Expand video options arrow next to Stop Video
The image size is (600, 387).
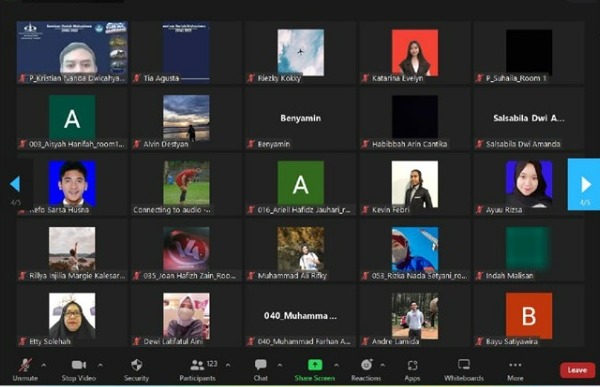tap(100, 365)
